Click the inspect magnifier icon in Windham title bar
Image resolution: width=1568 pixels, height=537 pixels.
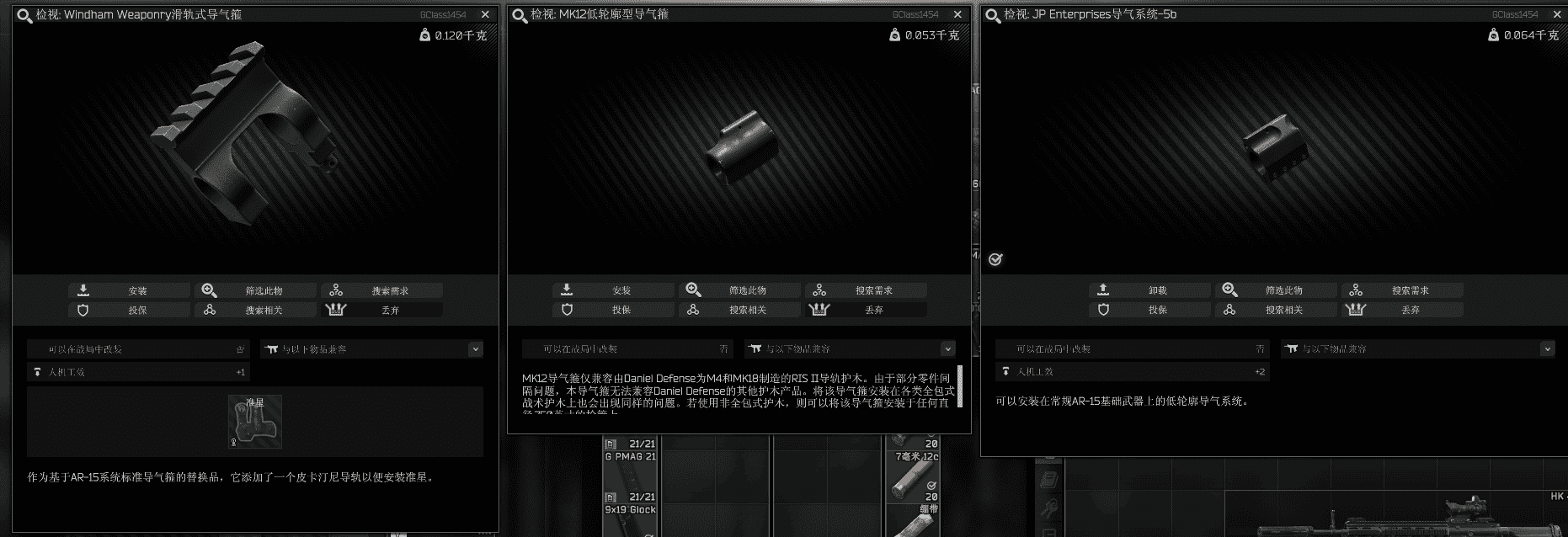click(24, 15)
